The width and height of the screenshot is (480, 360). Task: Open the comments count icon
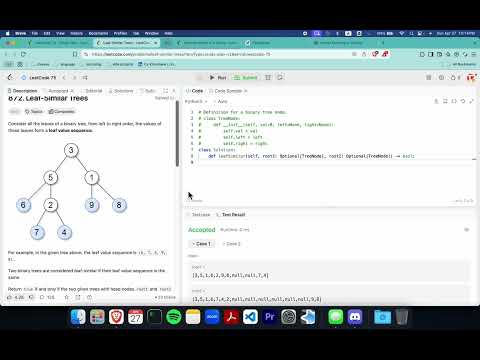(x=47, y=297)
